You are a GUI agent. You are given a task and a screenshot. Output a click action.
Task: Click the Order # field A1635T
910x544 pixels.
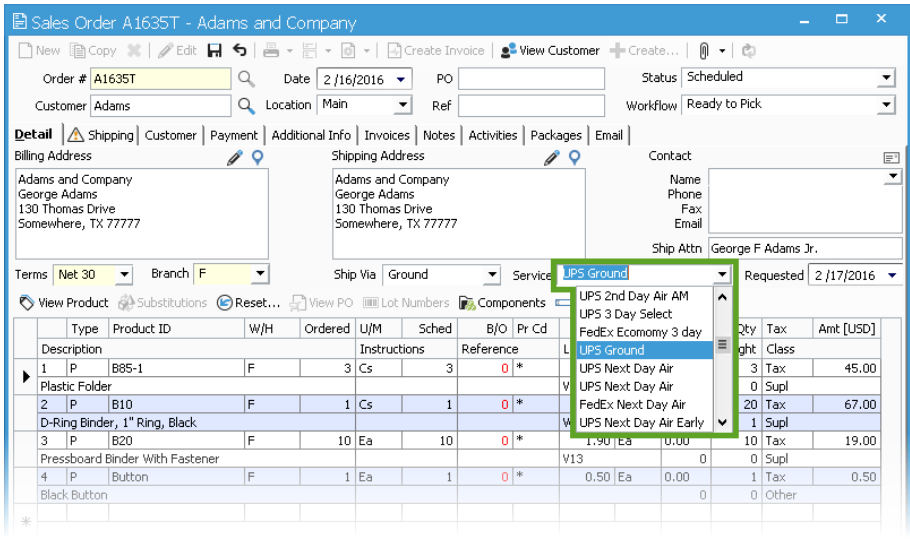tap(161, 79)
